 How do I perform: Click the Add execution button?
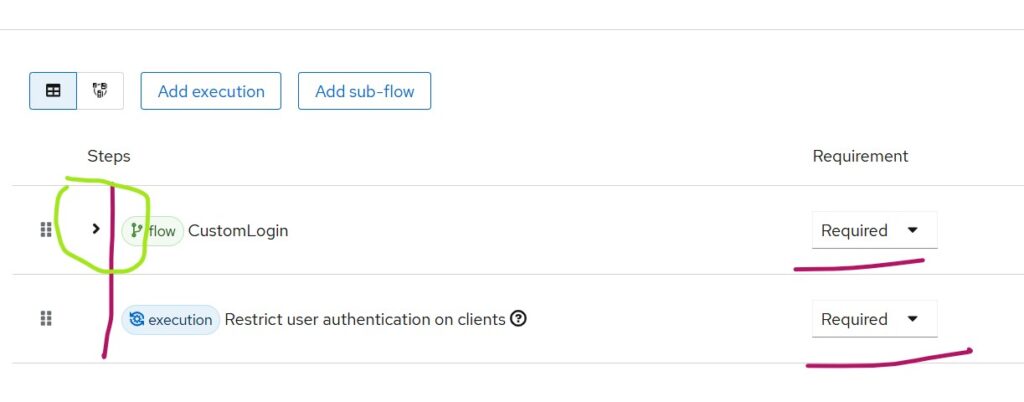(211, 91)
